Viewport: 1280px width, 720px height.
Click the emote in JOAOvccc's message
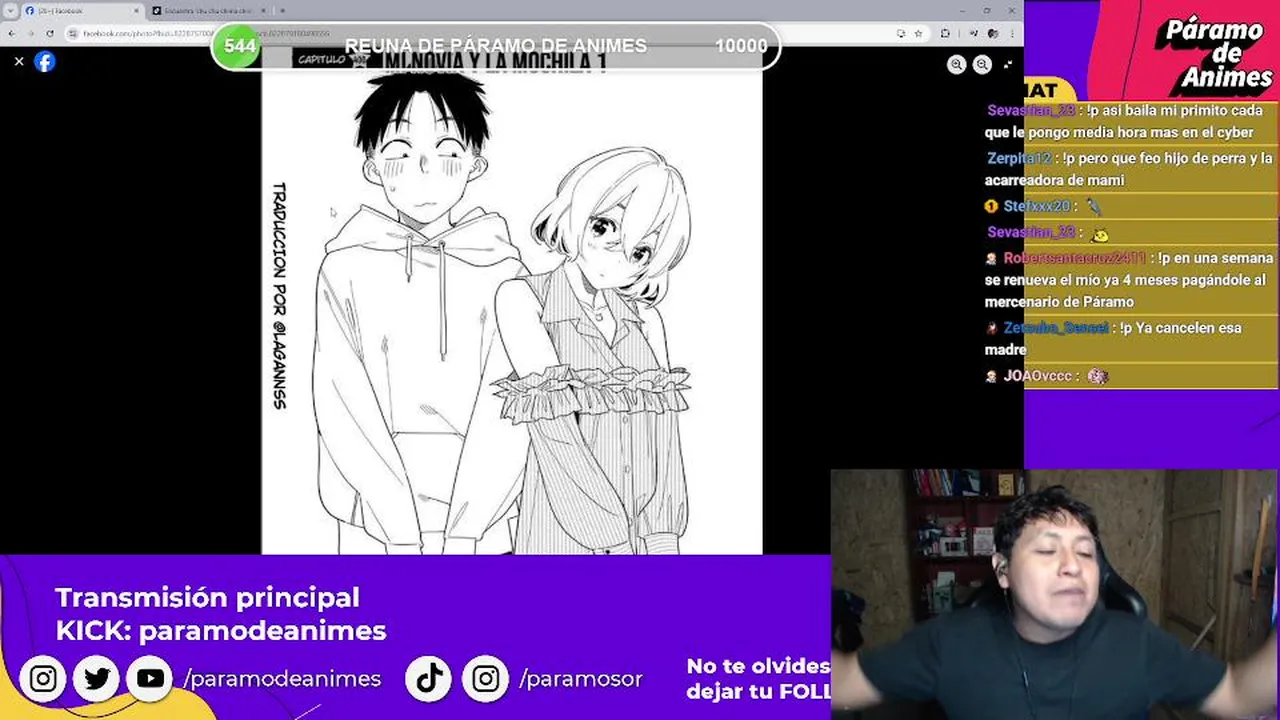click(1098, 376)
